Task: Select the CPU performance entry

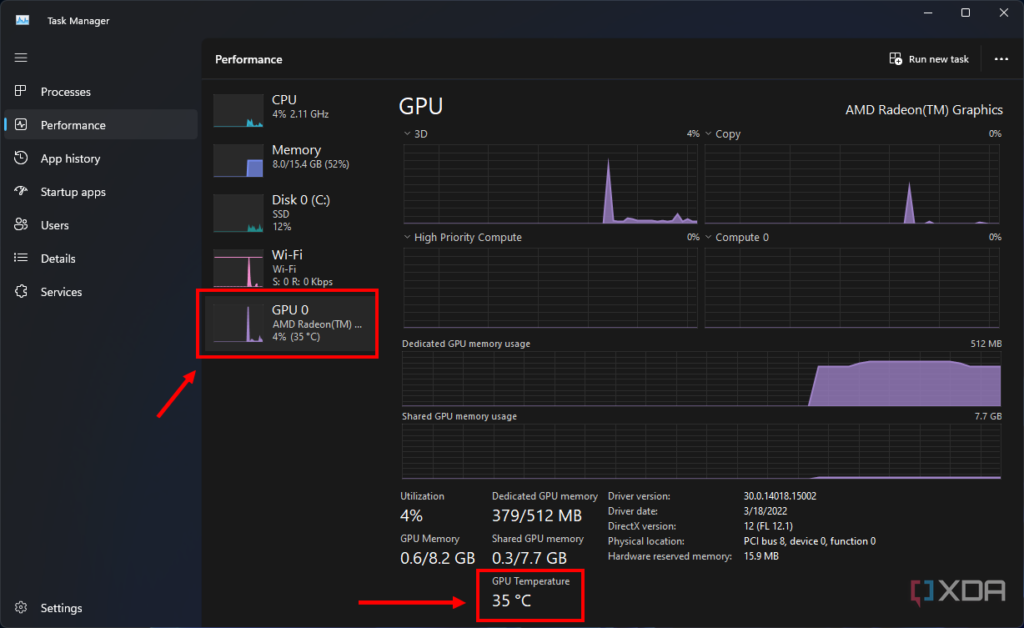Action: tap(291, 109)
